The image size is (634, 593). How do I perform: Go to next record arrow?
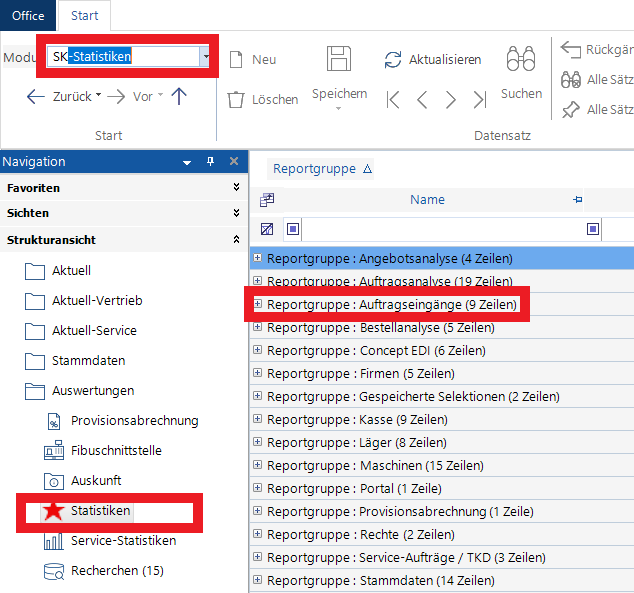pyautogui.click(x=451, y=99)
